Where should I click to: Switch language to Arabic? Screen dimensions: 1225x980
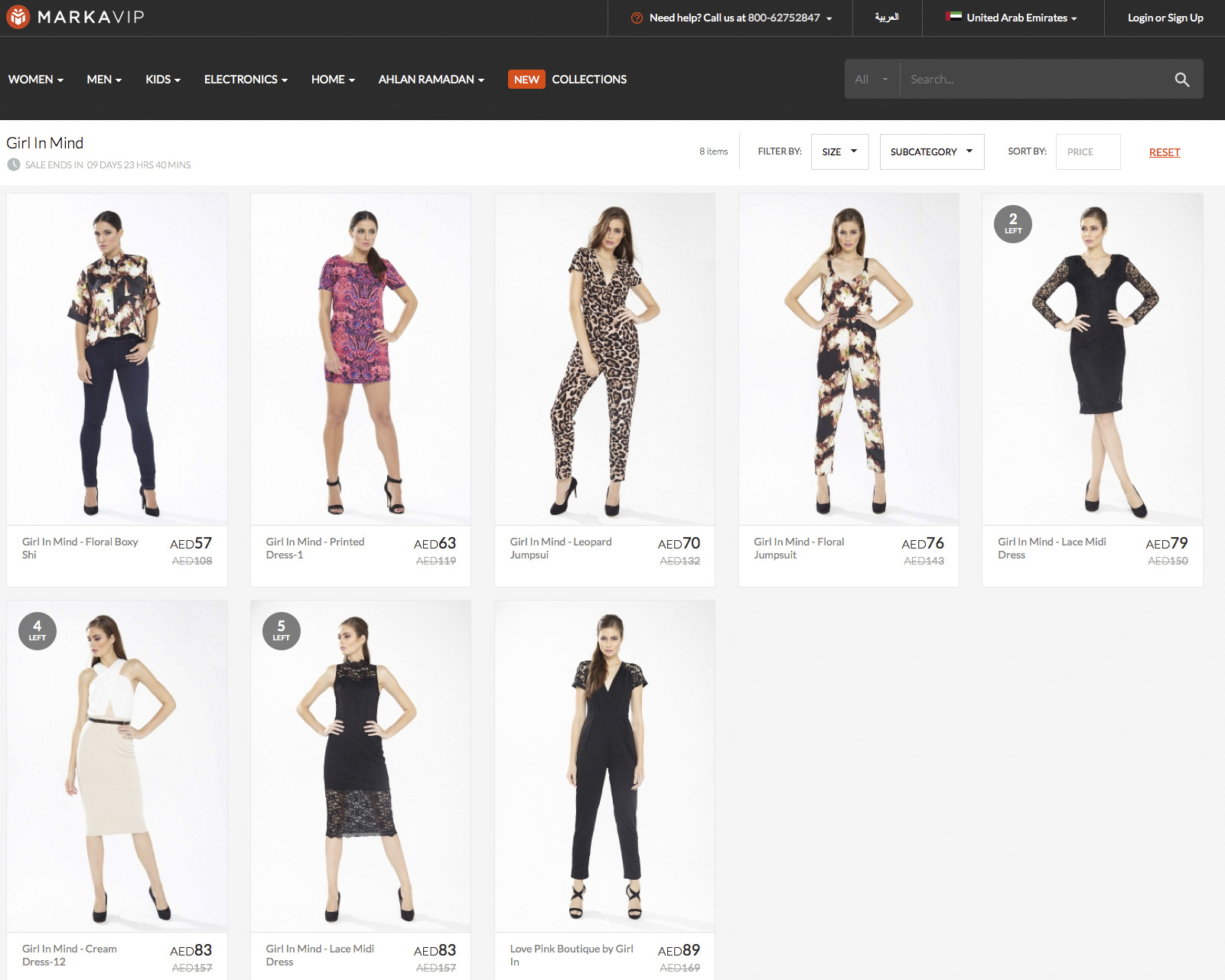[x=887, y=18]
